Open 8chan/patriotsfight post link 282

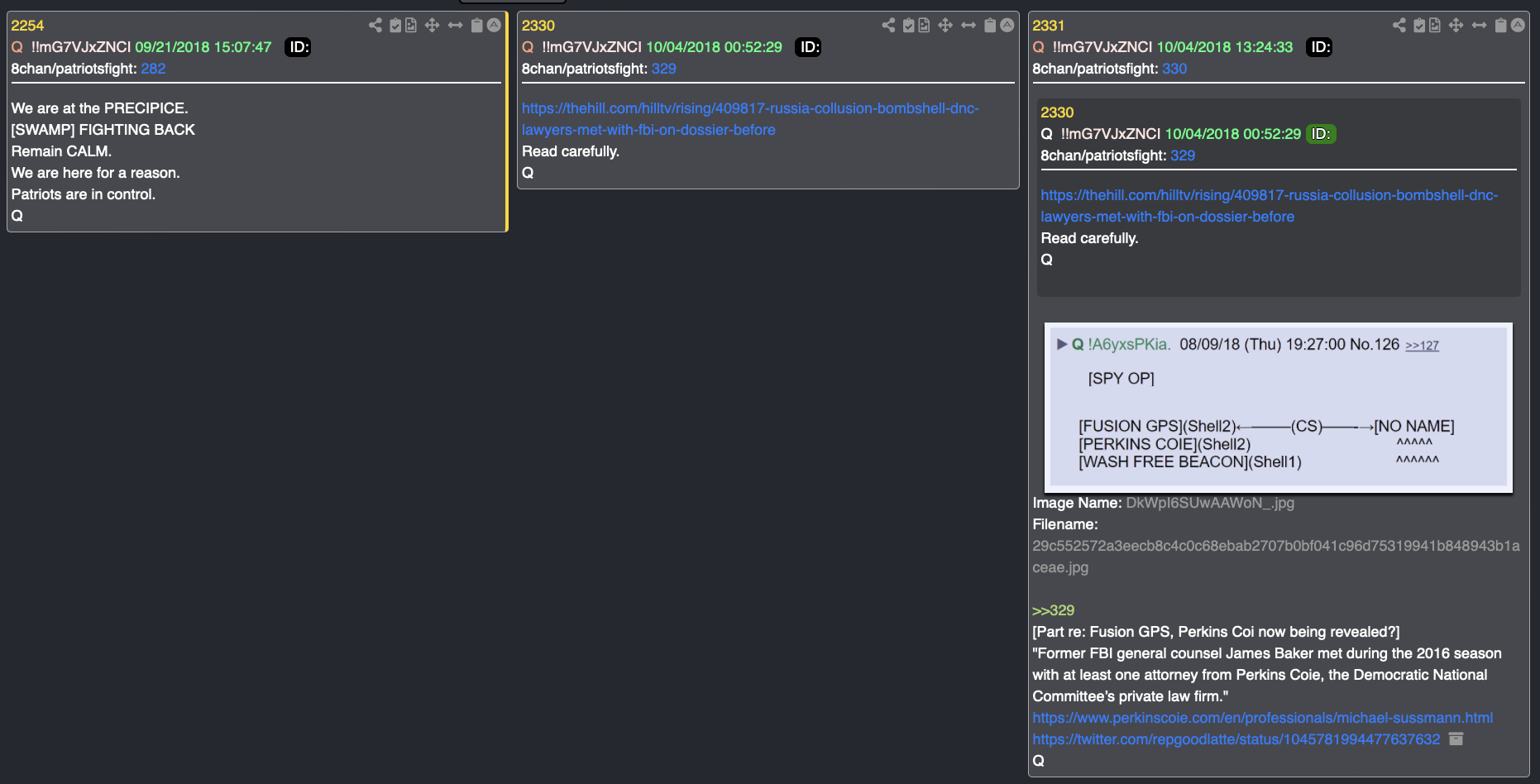(153, 69)
